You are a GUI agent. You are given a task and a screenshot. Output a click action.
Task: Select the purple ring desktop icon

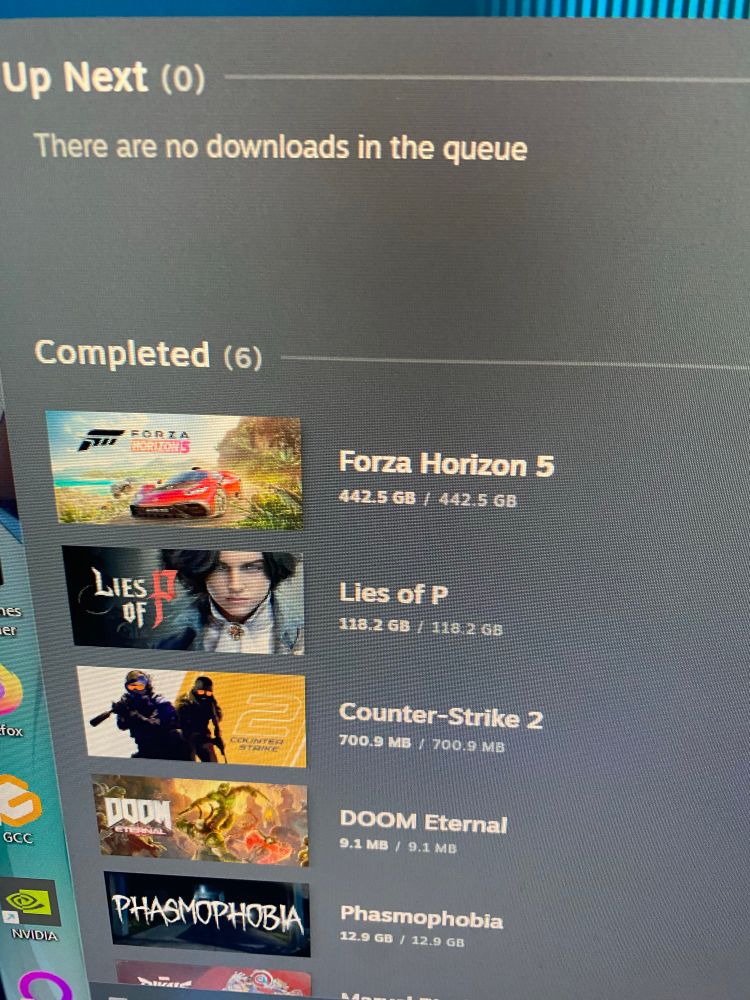tap(45, 986)
